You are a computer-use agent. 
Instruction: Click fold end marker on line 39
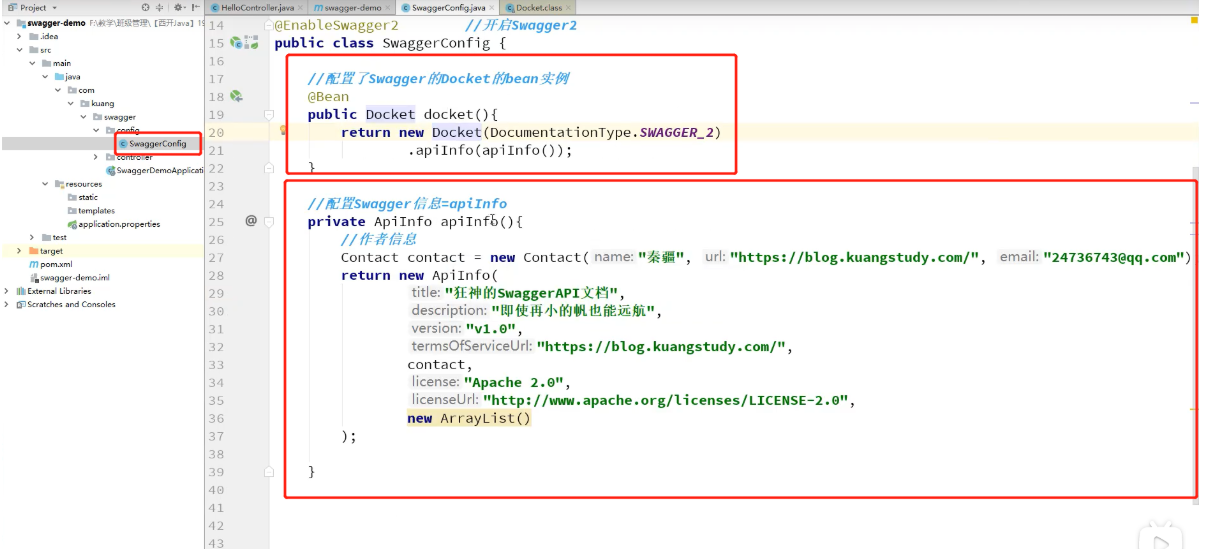point(269,471)
